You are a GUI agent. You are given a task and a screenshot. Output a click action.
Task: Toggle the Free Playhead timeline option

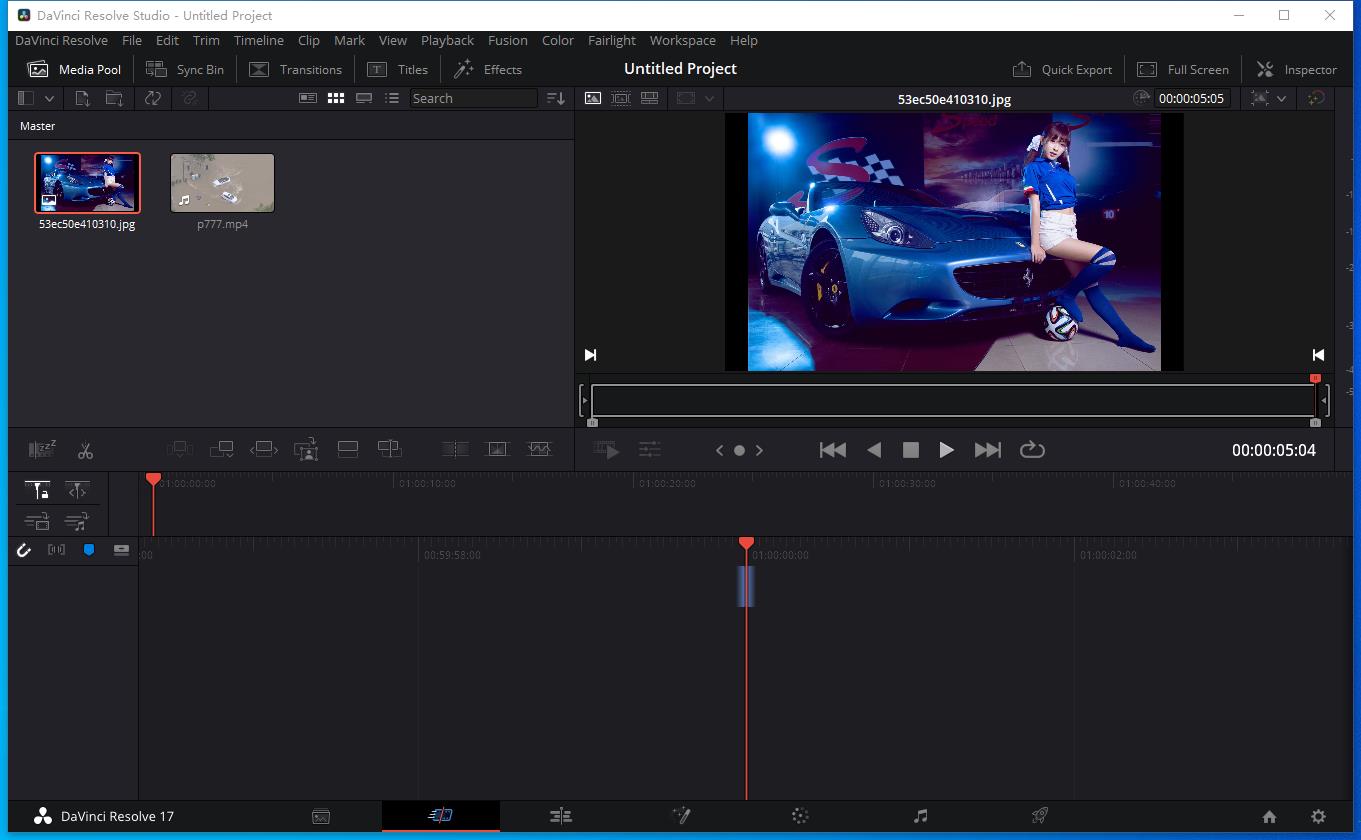click(77, 490)
